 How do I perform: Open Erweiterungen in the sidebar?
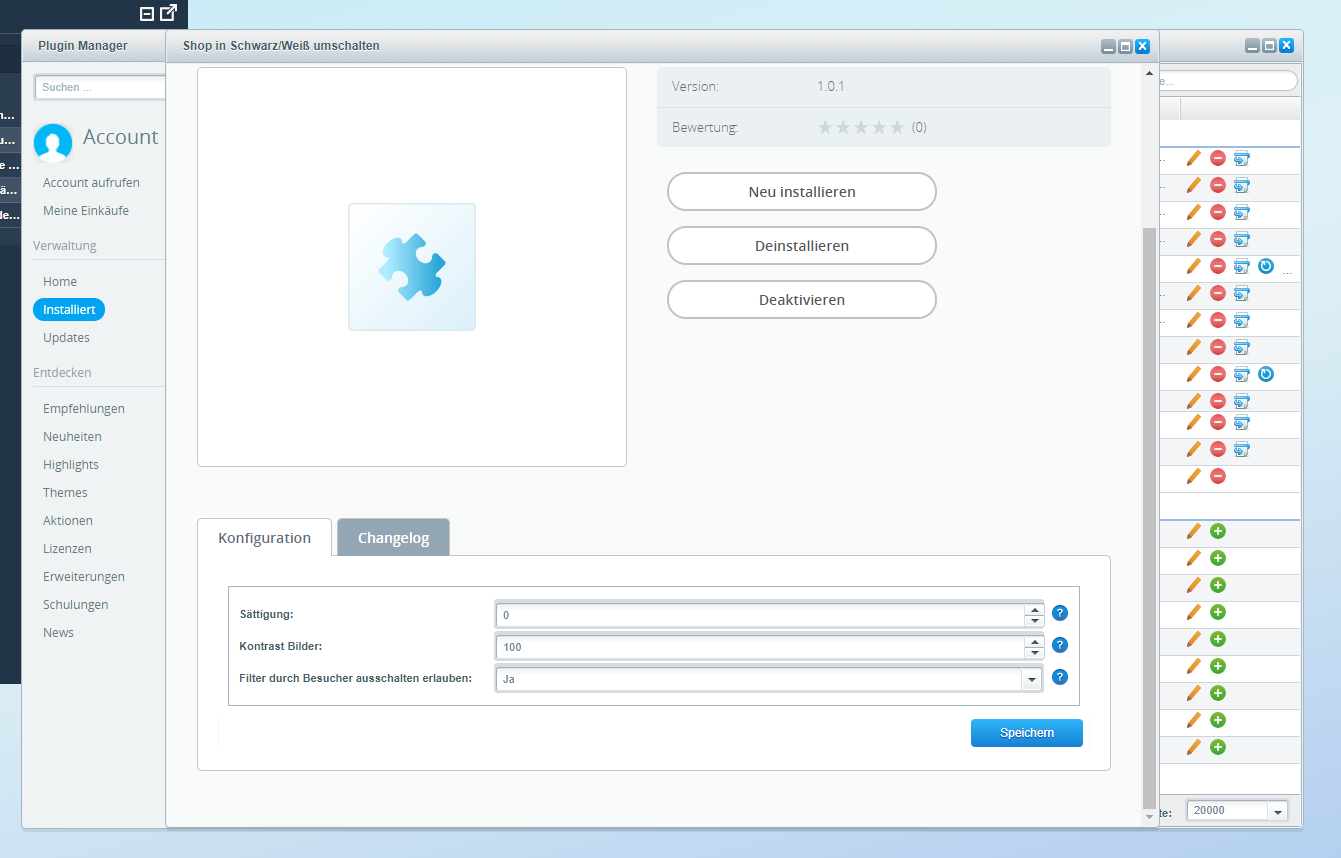click(84, 576)
